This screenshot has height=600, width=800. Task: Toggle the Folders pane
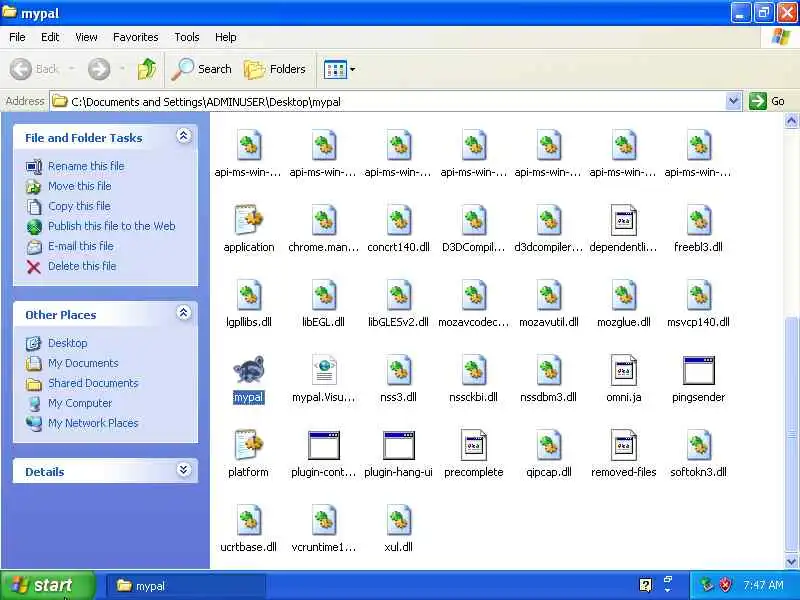coord(274,69)
